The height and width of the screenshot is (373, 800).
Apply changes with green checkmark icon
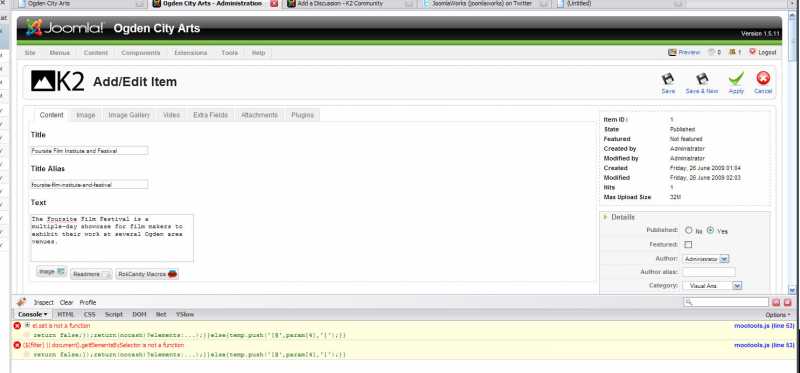pos(736,79)
